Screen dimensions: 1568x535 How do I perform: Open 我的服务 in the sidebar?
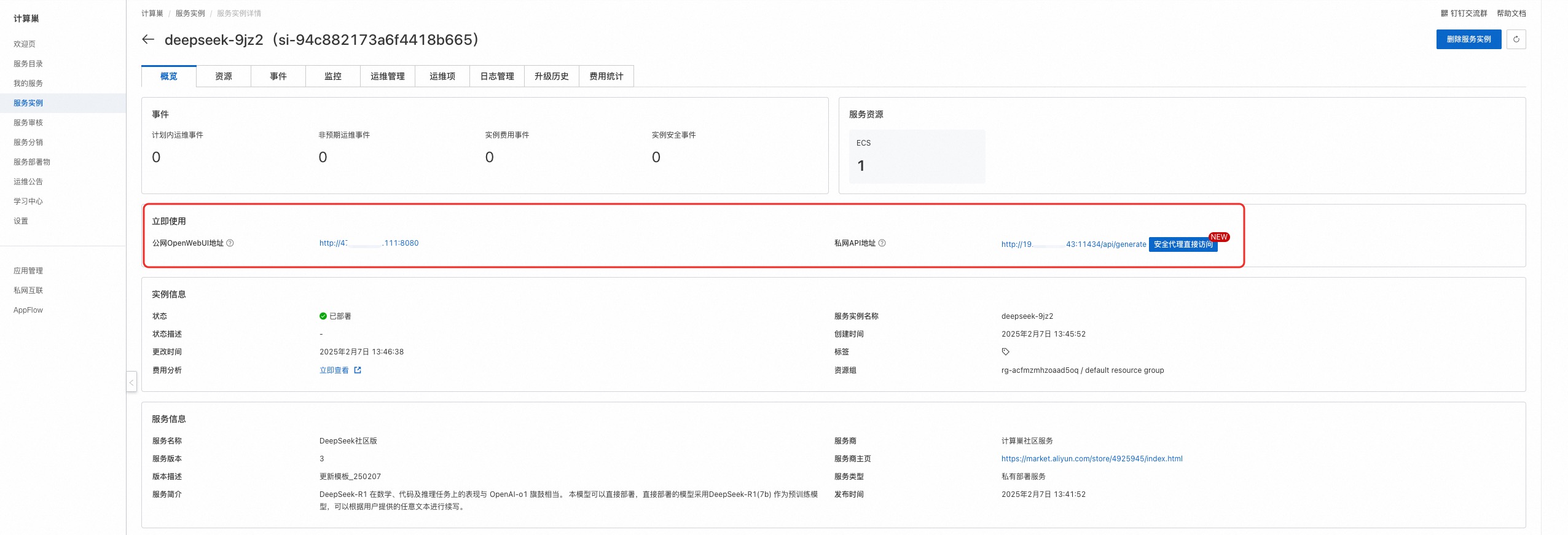28,84
